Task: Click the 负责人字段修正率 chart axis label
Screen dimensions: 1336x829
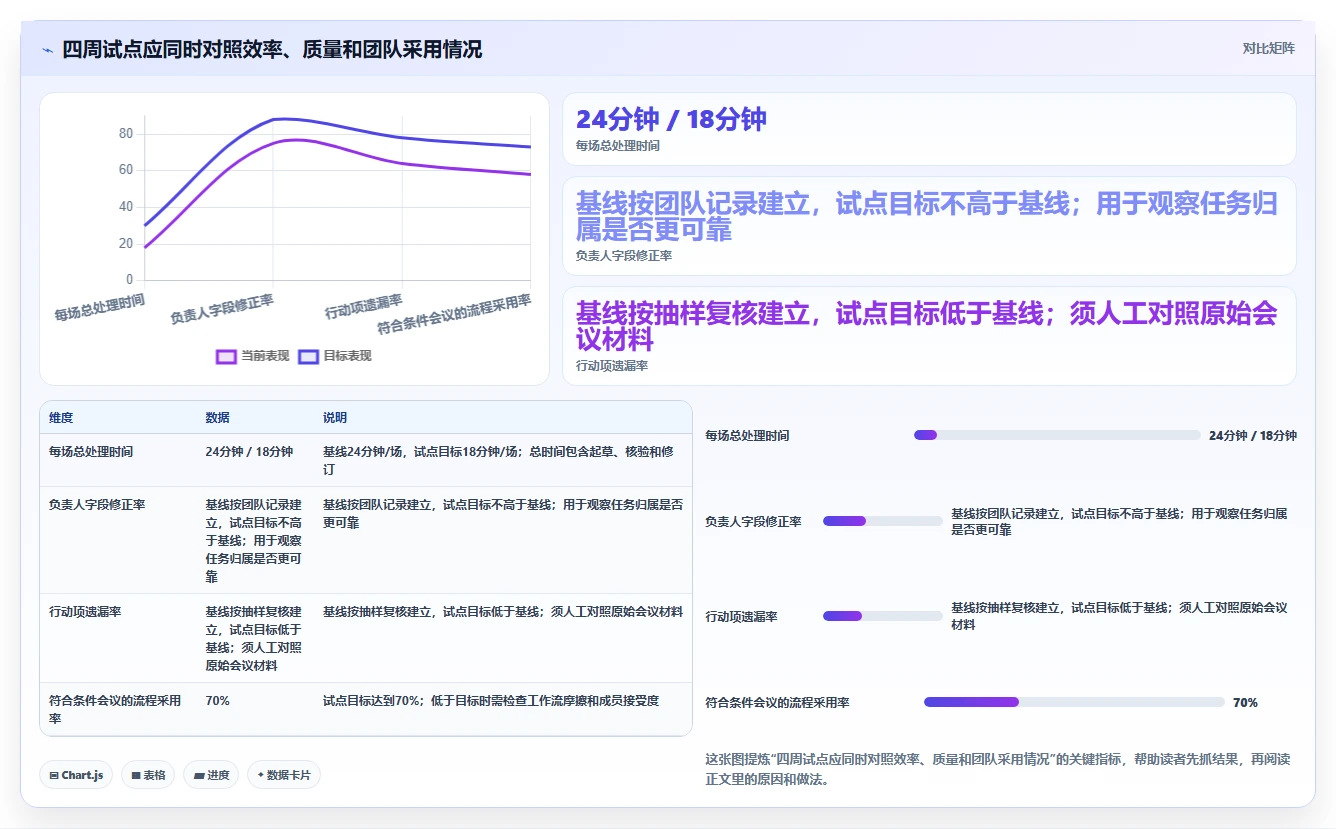Action: pos(222,309)
